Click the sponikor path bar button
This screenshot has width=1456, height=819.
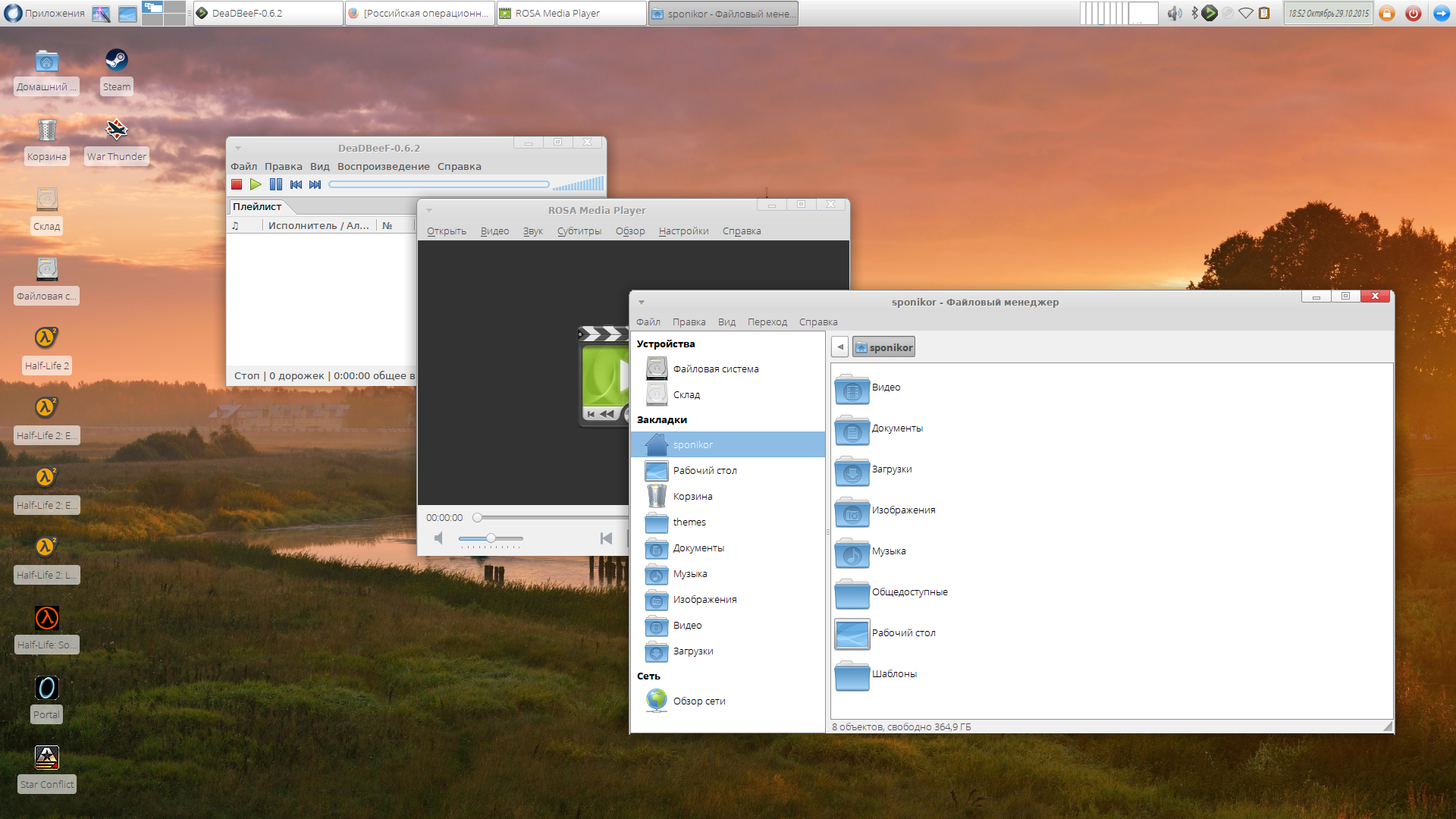click(x=884, y=347)
